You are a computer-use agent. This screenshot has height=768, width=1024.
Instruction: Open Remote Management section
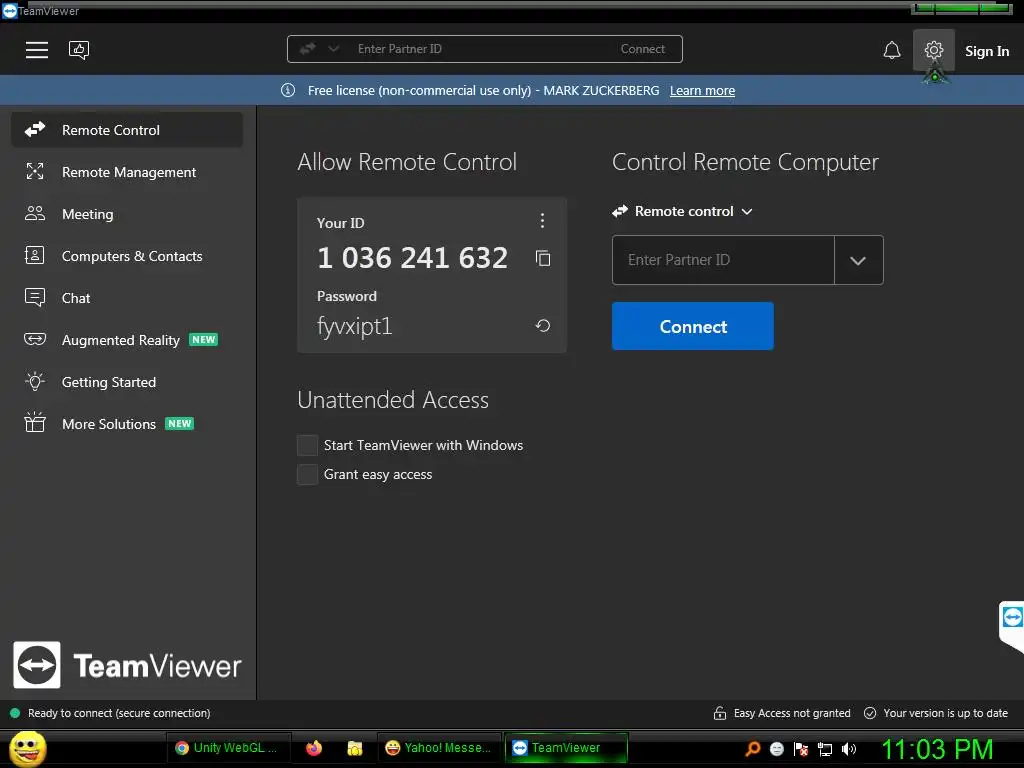127,172
